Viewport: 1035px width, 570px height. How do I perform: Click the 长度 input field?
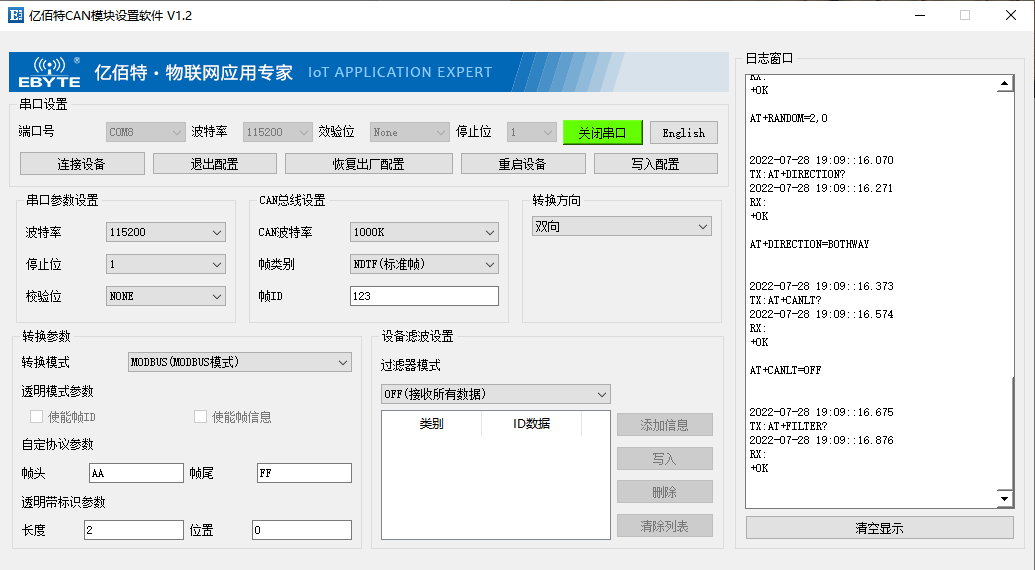(134, 530)
